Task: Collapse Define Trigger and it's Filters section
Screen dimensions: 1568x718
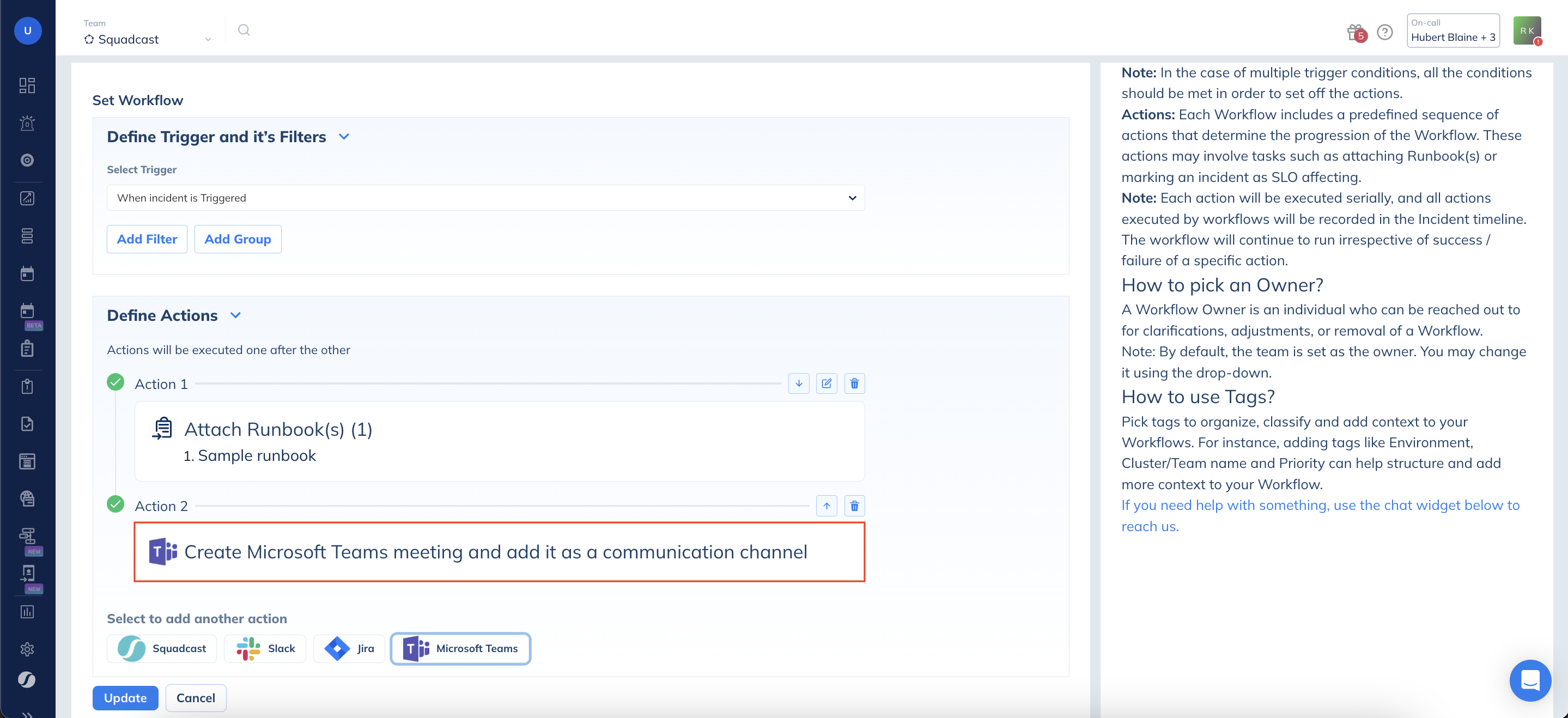Action: pyautogui.click(x=344, y=136)
